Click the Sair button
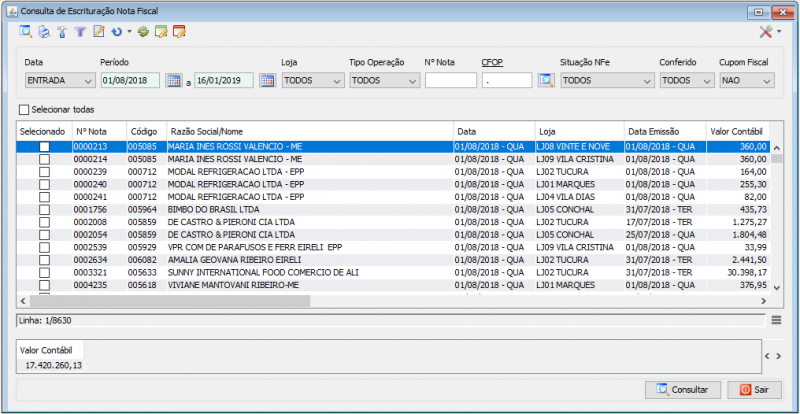This screenshot has height=414, width=800. point(754,389)
